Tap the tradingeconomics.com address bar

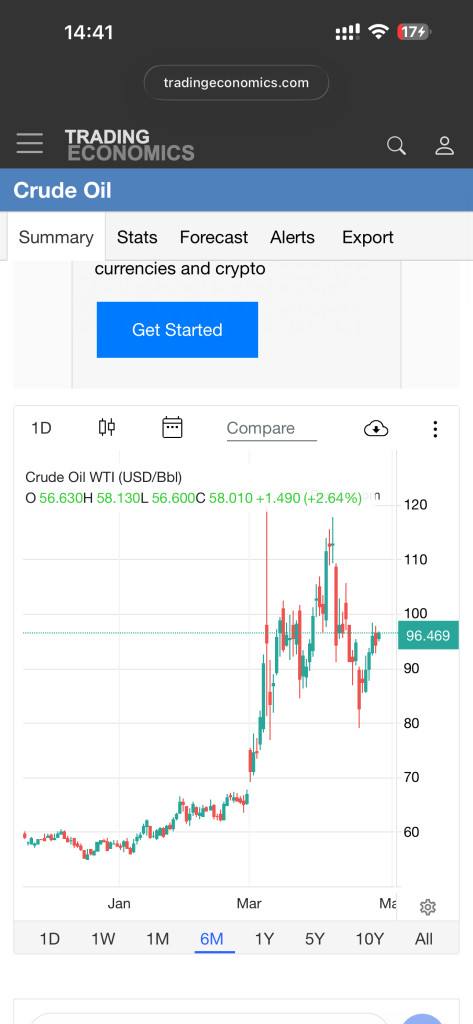point(236,83)
